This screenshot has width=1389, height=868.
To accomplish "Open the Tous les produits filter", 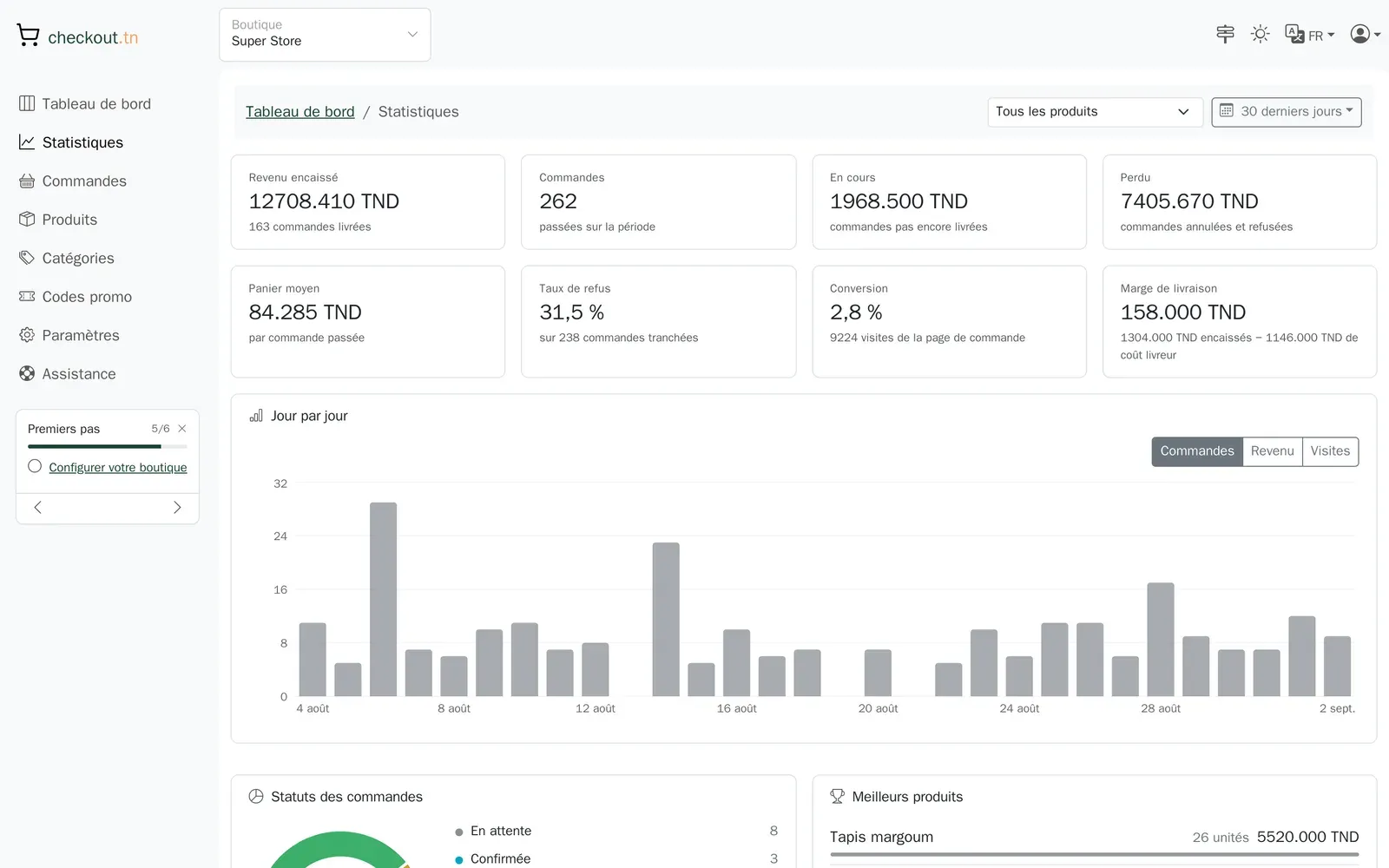I will point(1095,112).
